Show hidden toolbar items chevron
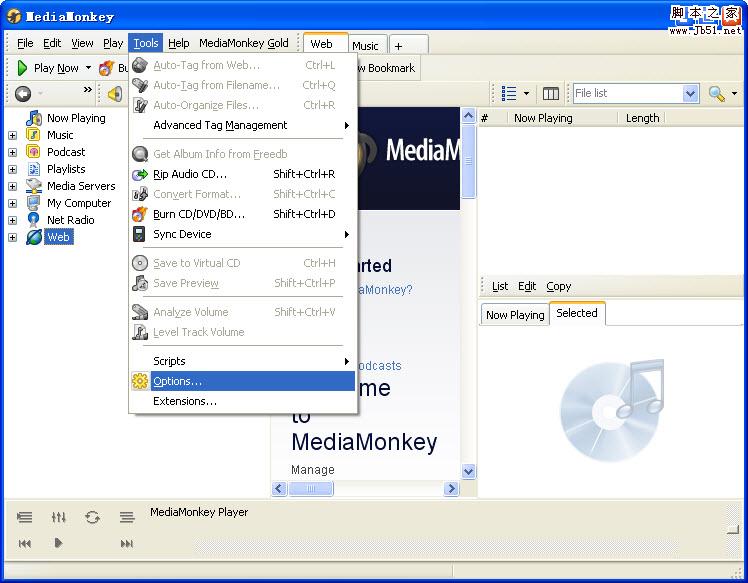The width and height of the screenshot is (748, 583). coord(87,89)
